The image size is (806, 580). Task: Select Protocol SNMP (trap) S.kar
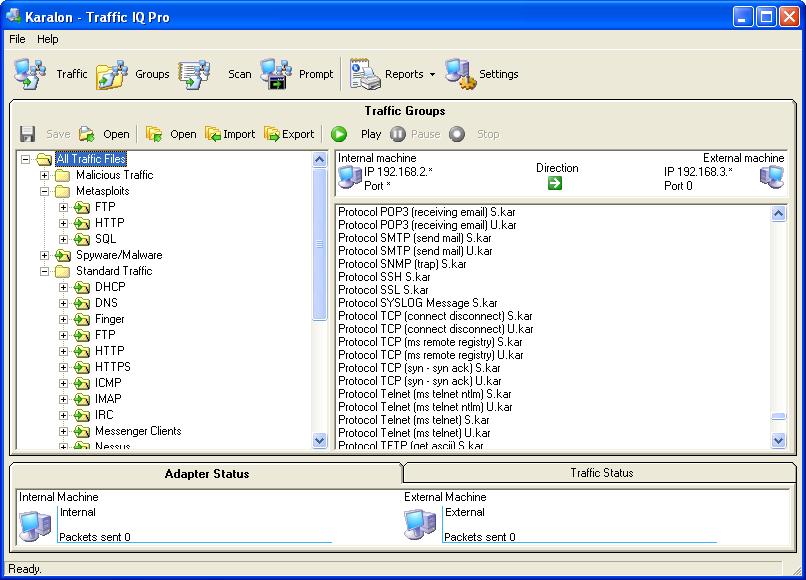402,264
